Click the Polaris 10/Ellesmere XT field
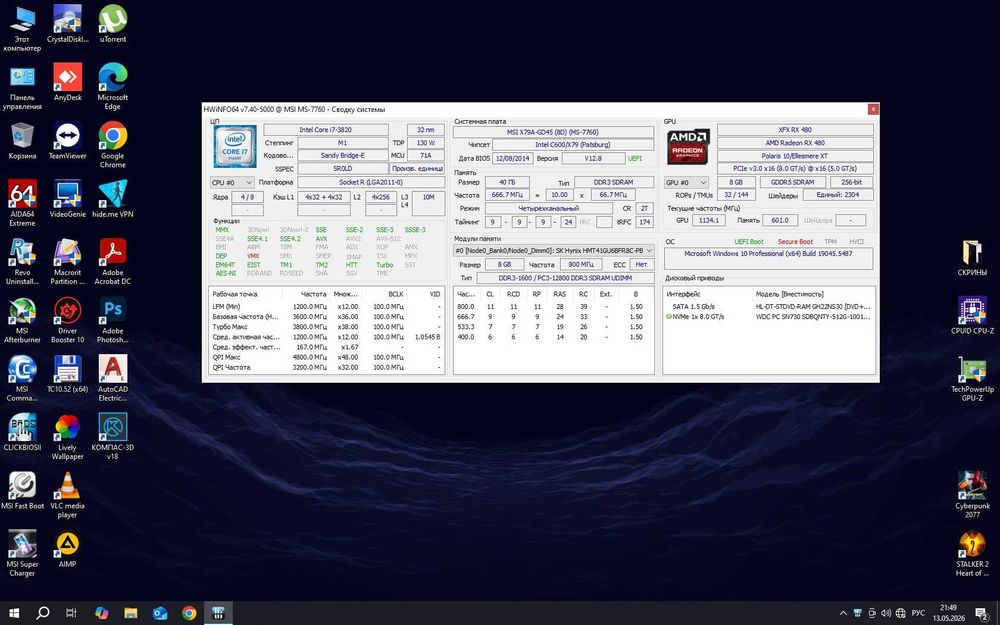 795,156
